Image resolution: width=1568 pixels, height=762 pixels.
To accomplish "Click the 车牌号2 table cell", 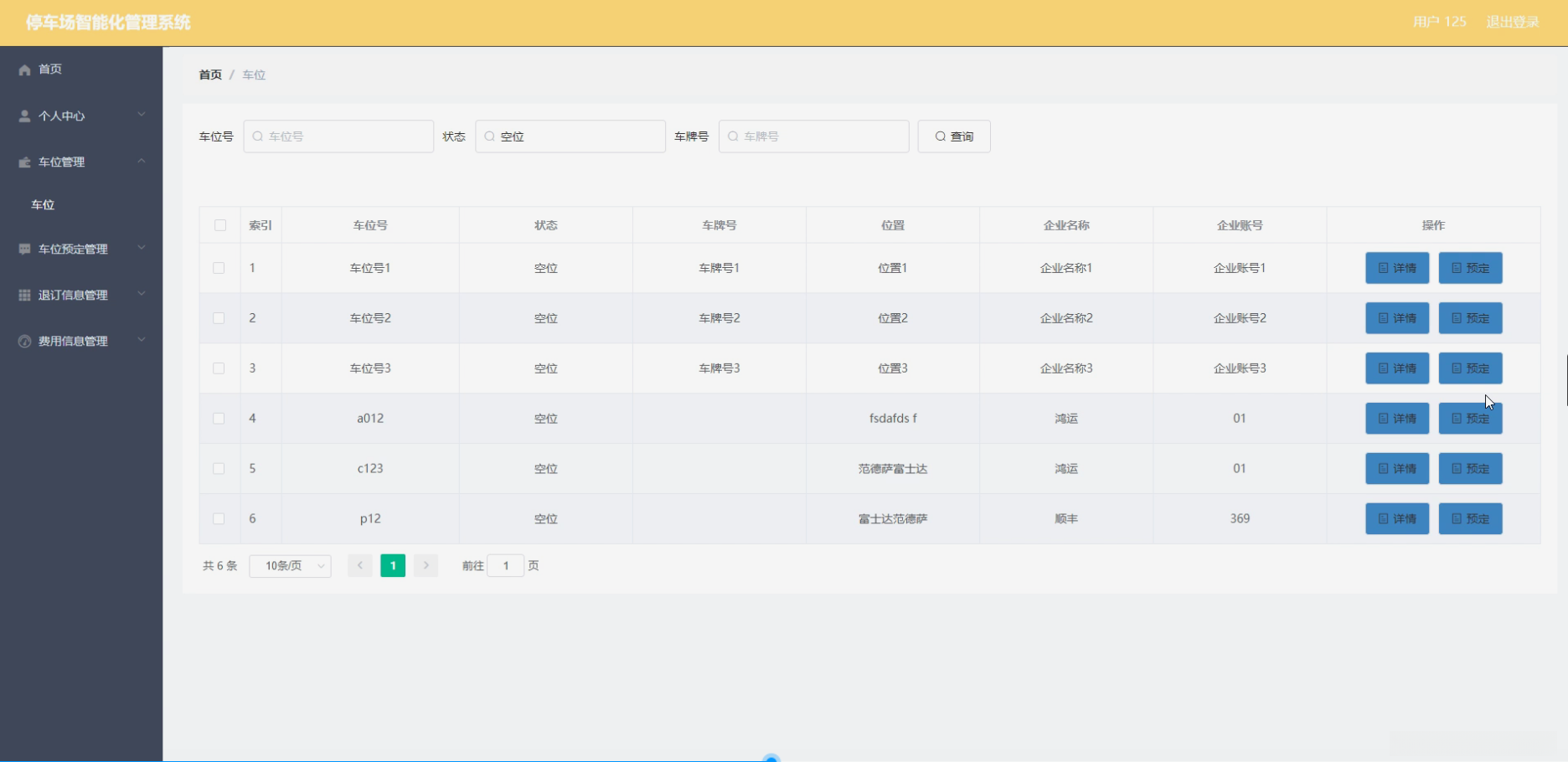I will 720,318.
